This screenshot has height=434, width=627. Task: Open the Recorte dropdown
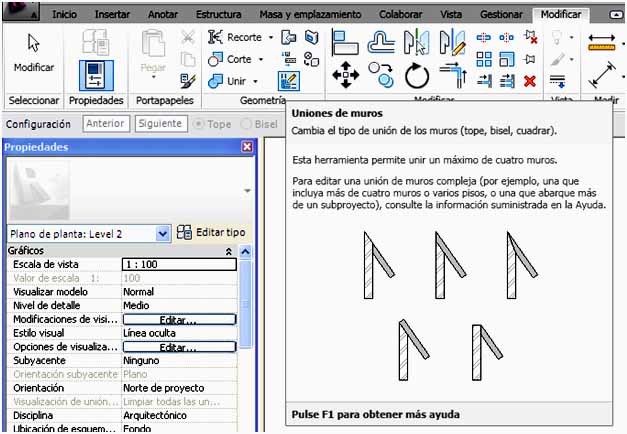tap(270, 37)
